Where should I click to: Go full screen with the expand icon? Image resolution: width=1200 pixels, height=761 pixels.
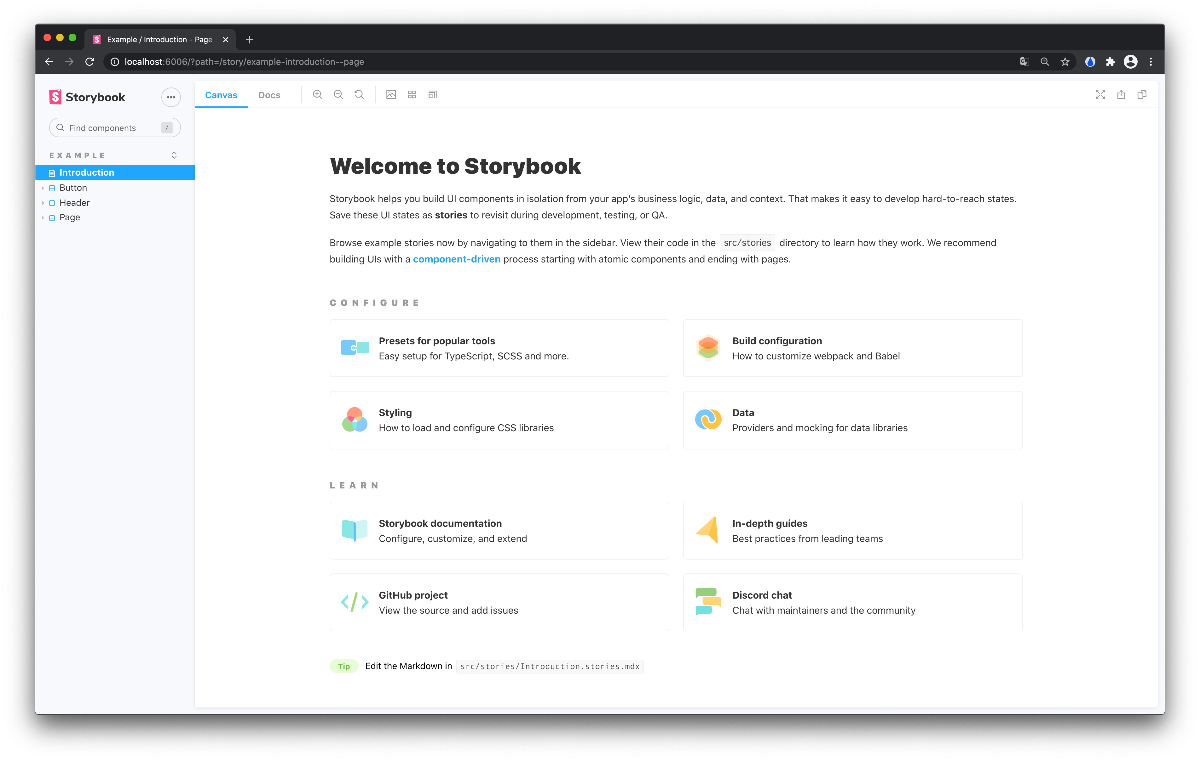pyautogui.click(x=1100, y=95)
